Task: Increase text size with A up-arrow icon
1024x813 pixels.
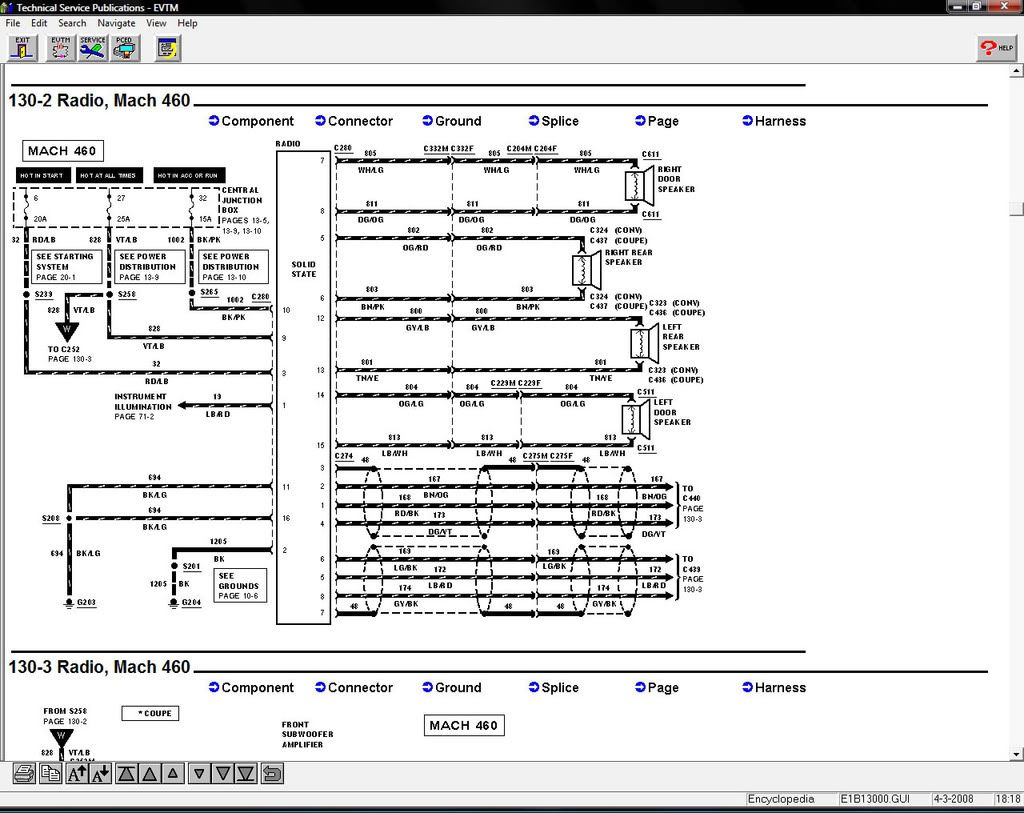Action: pyautogui.click(x=76, y=774)
